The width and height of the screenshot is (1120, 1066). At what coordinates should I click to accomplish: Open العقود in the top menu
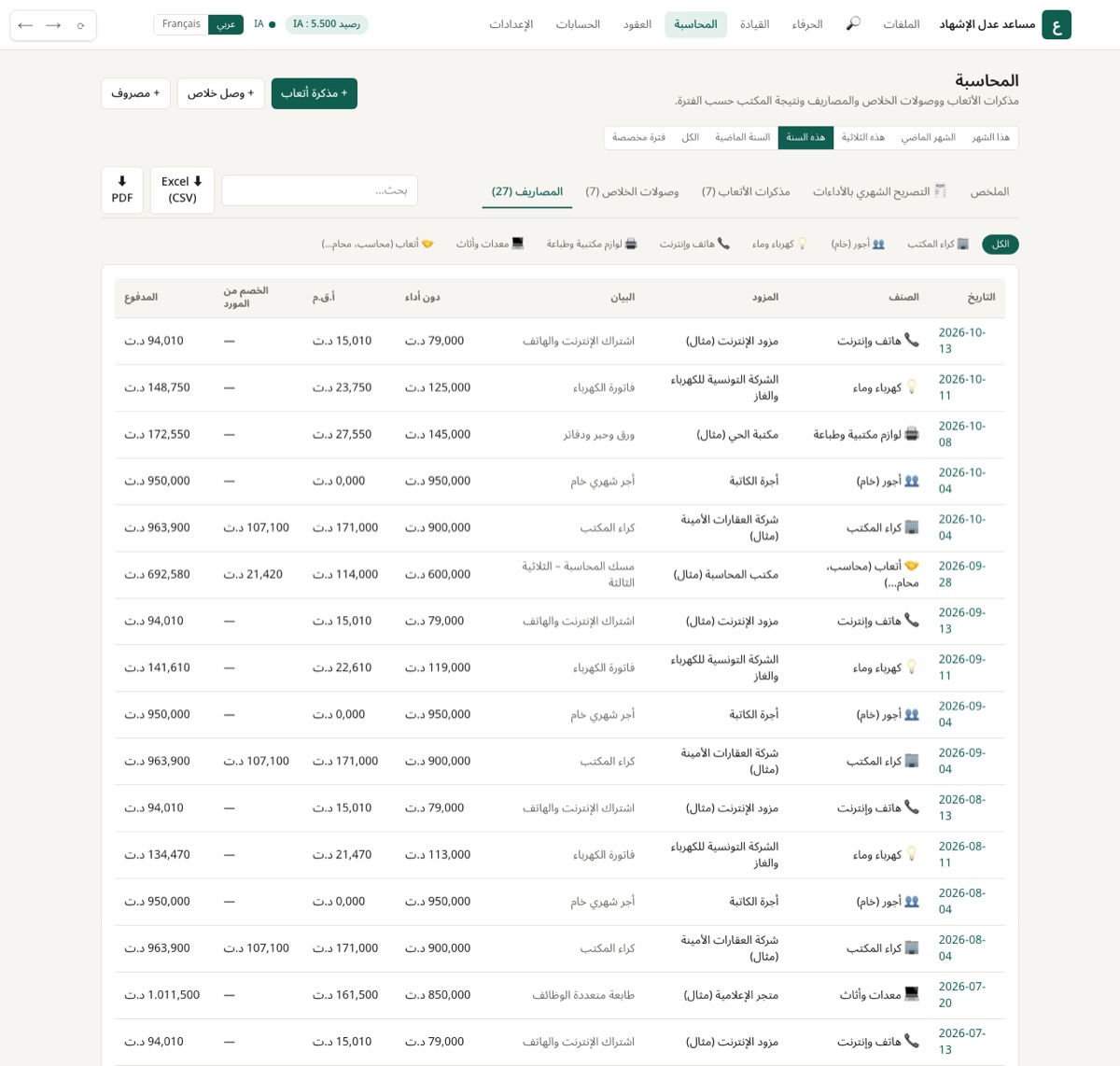click(x=637, y=24)
